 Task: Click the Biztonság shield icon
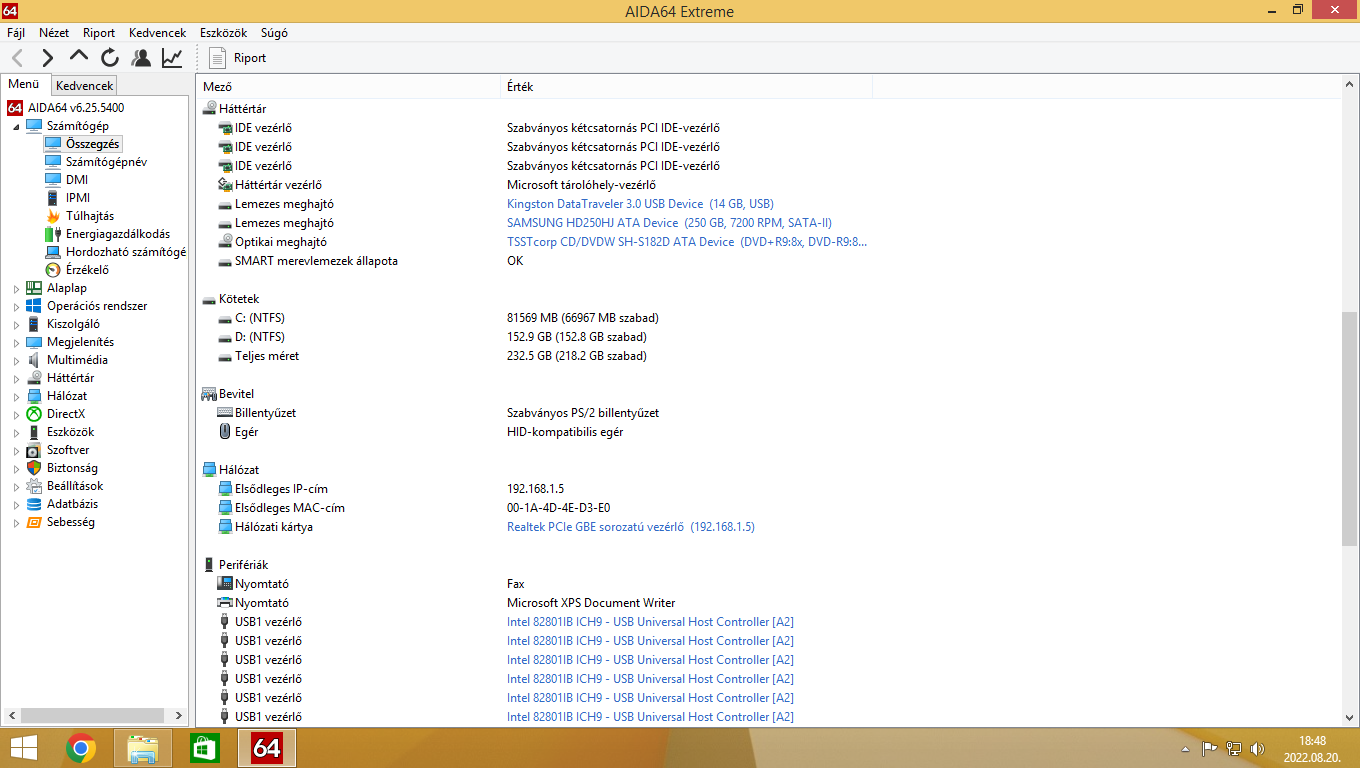coord(34,468)
